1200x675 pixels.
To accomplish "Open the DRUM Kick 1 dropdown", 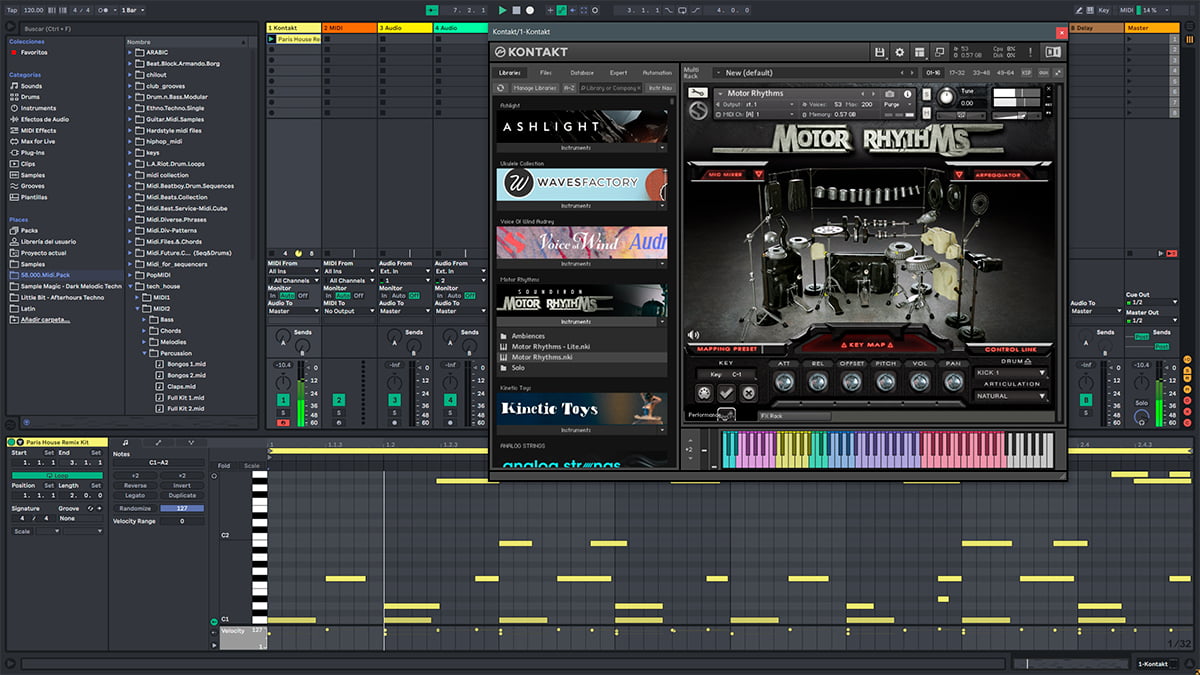I will click(1011, 372).
